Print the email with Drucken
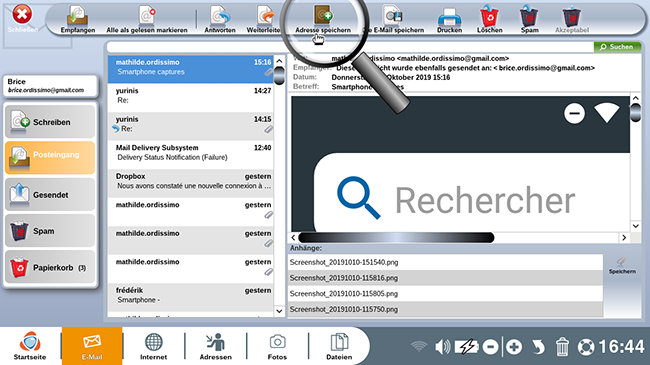The height and width of the screenshot is (365, 650). 449,19
